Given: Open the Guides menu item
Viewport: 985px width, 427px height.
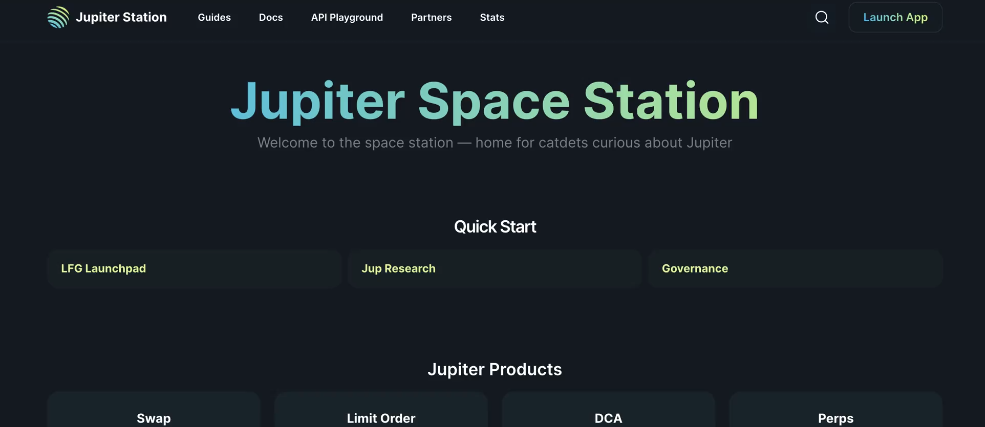Looking at the screenshot, I should pos(214,18).
